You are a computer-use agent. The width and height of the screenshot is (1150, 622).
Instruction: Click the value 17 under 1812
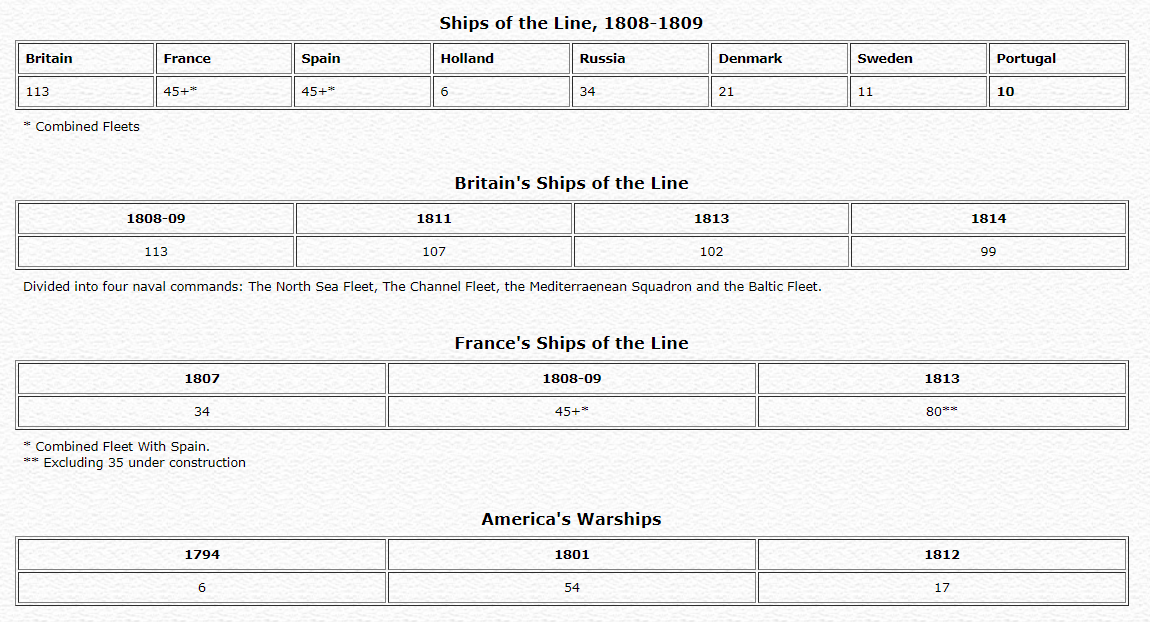point(942,588)
